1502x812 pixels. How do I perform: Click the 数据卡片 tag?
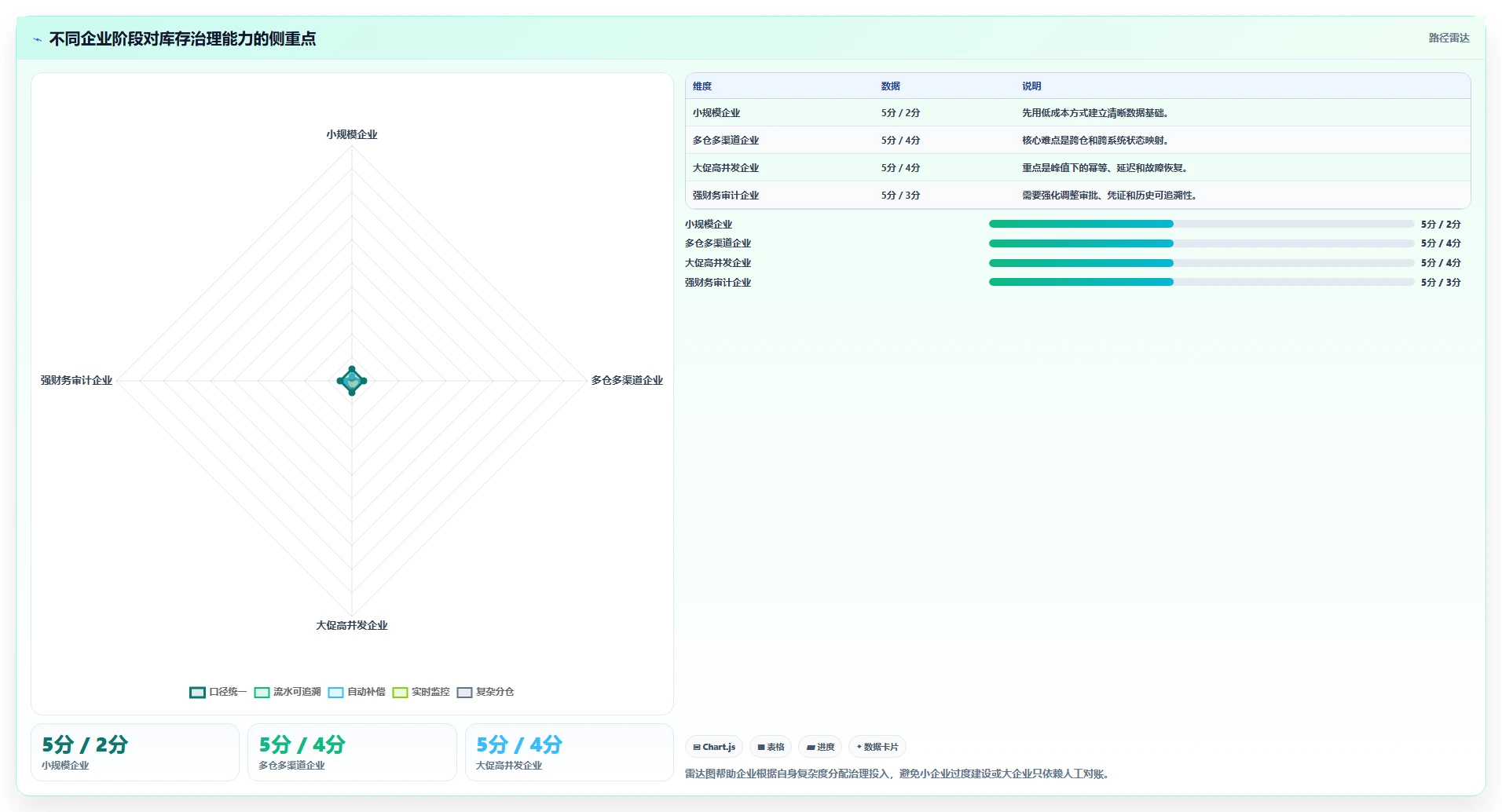point(877,747)
